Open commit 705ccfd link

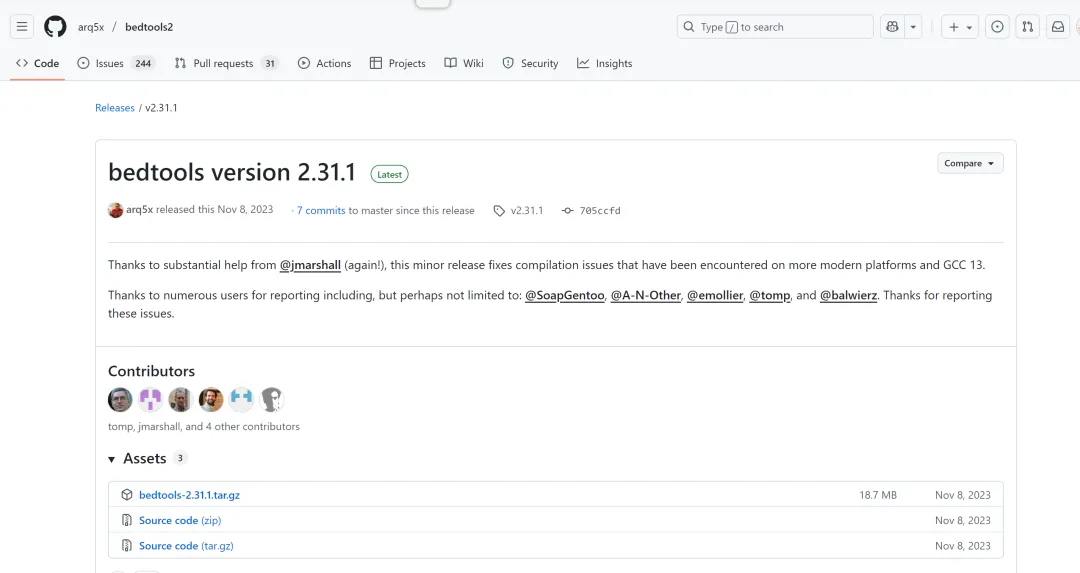pyautogui.click(x=592, y=211)
